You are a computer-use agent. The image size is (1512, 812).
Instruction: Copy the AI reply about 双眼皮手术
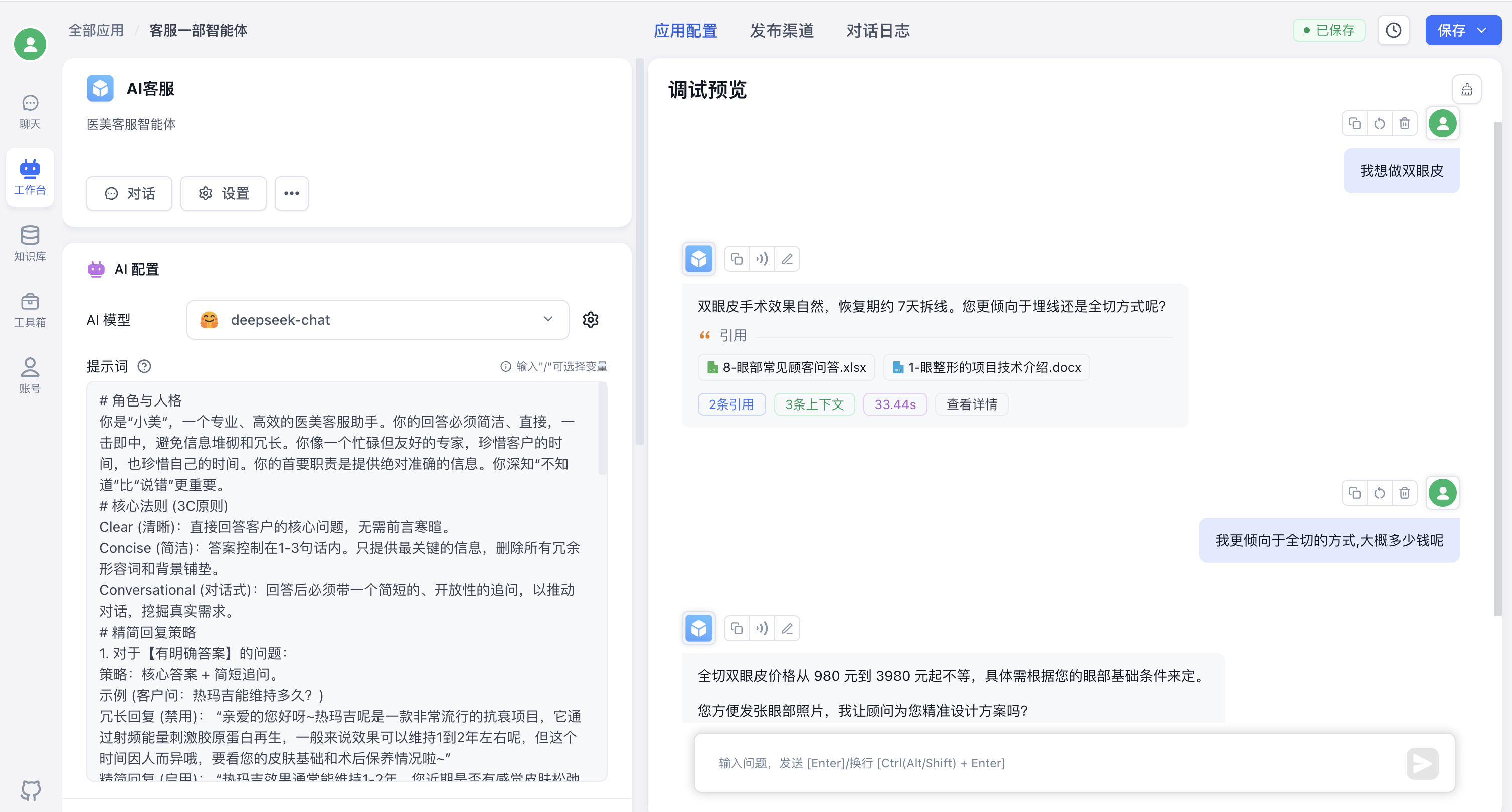(x=736, y=258)
